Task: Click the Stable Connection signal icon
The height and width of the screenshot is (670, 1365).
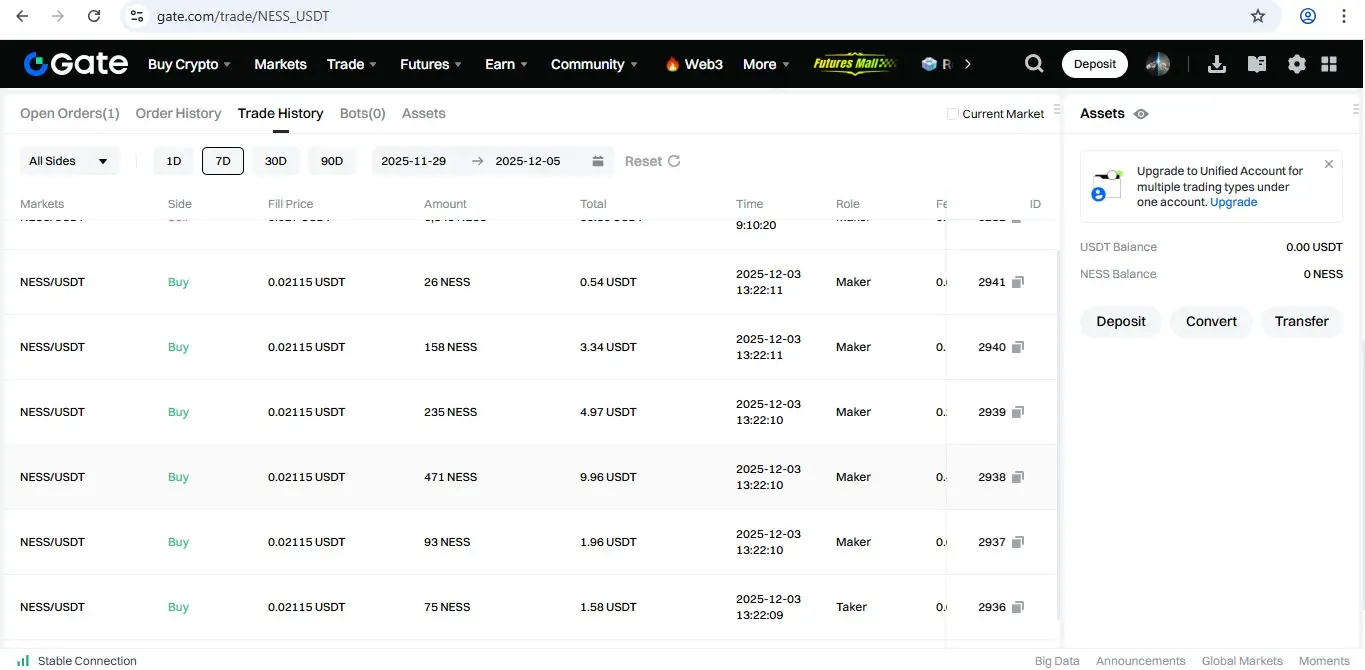Action: (23, 661)
